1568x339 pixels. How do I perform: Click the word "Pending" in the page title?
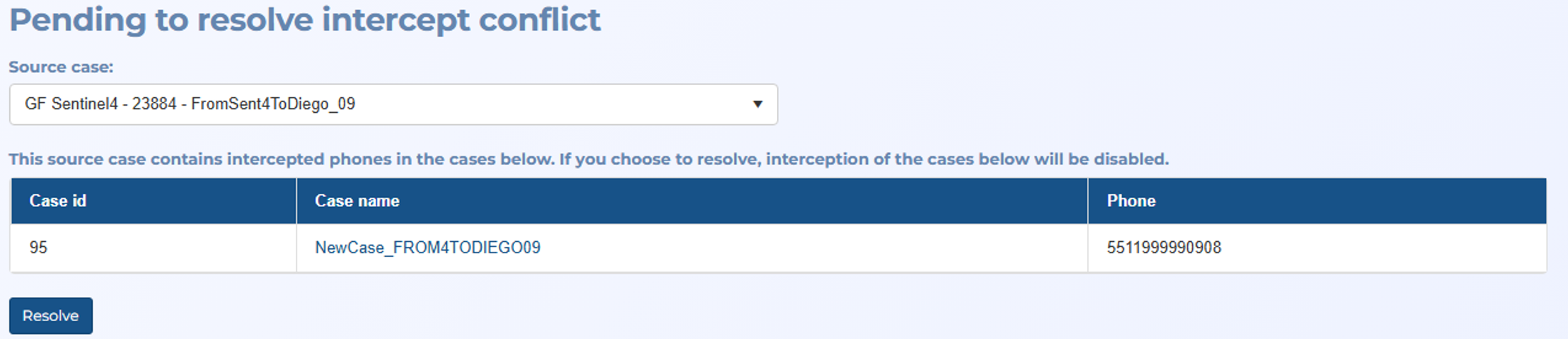click(x=77, y=20)
